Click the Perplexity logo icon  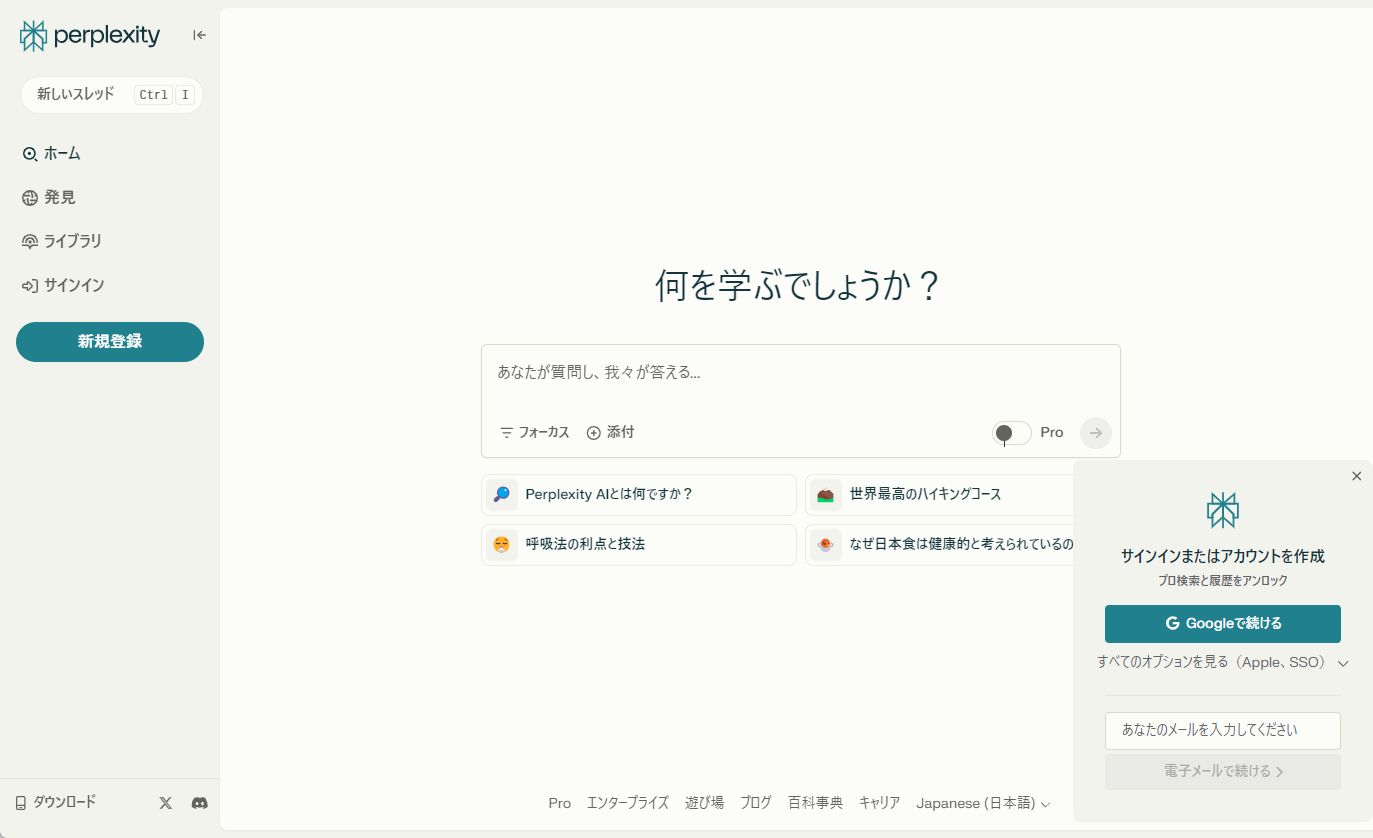point(31,35)
